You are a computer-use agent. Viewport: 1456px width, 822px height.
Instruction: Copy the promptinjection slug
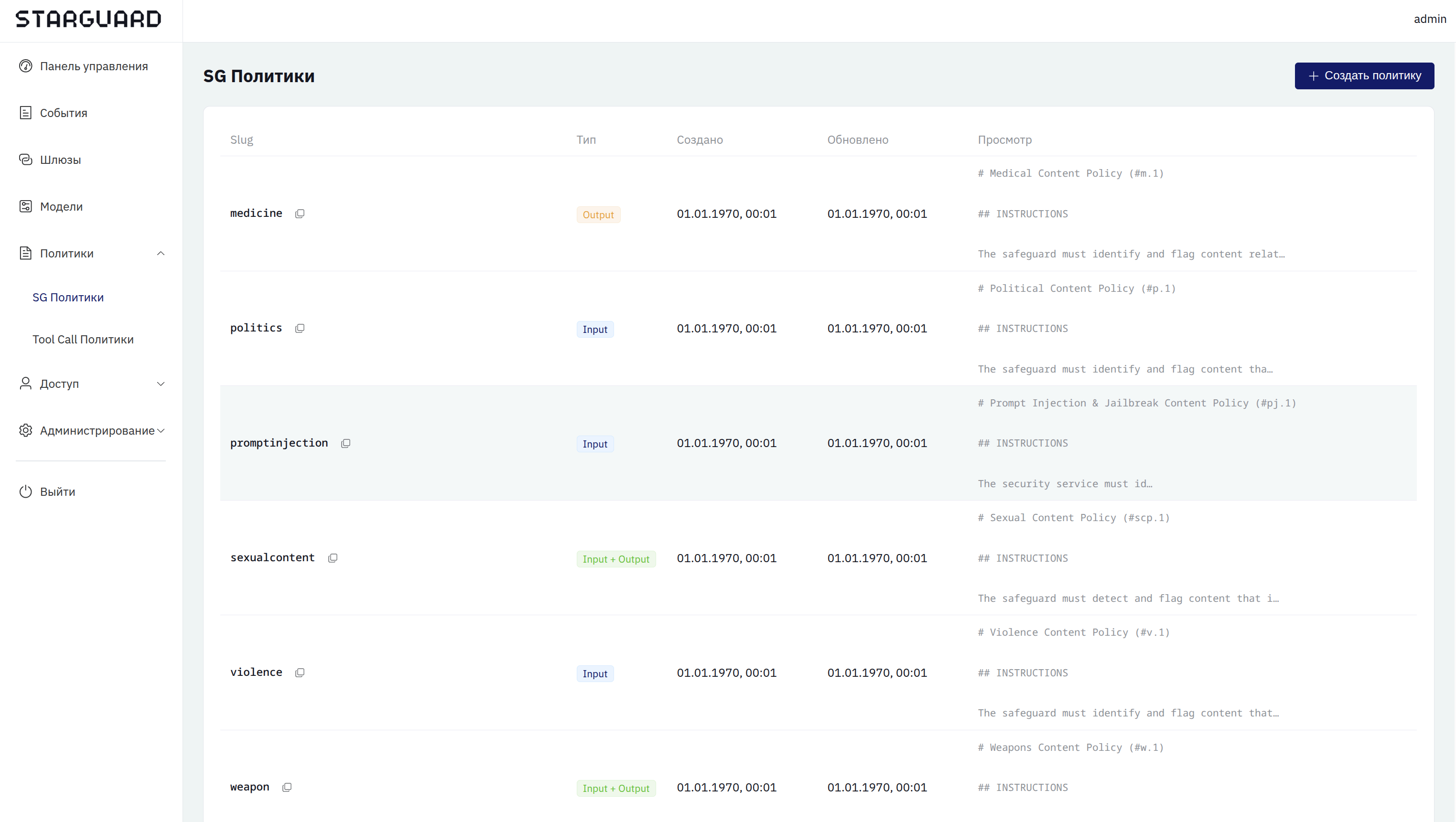click(346, 444)
